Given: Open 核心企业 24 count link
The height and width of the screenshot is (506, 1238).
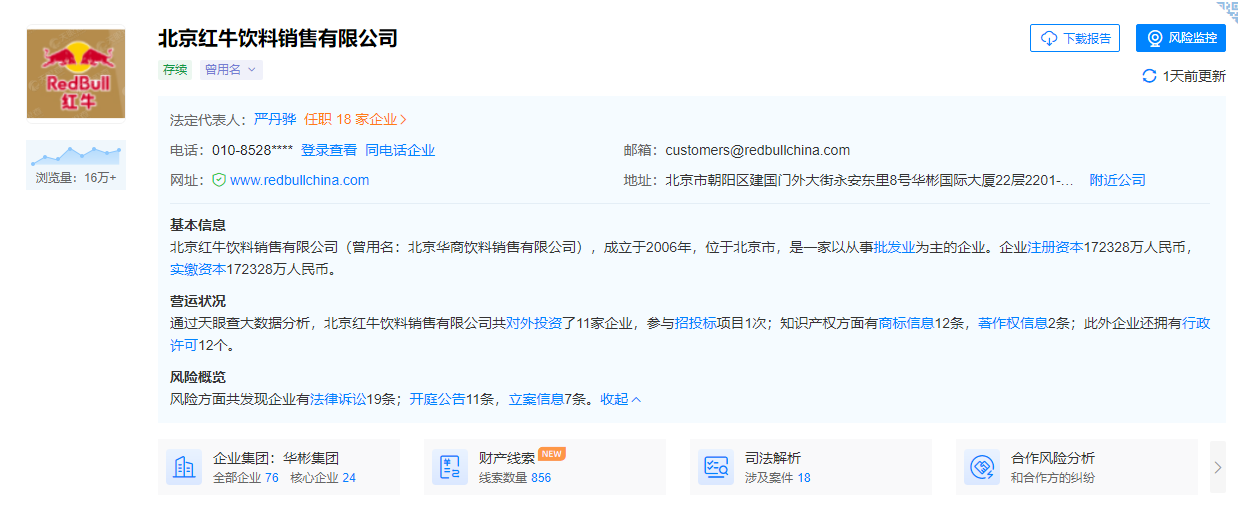Looking at the screenshot, I should (x=323, y=478).
